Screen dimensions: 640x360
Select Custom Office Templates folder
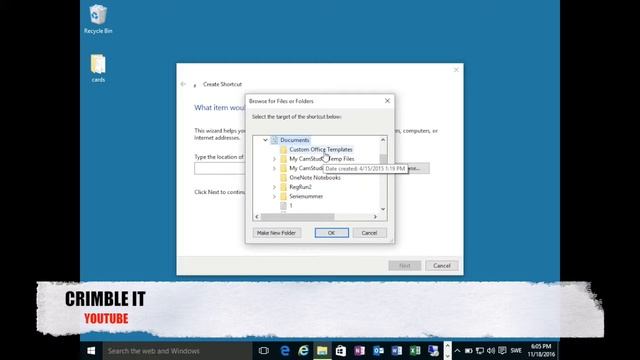pyautogui.click(x=320, y=149)
